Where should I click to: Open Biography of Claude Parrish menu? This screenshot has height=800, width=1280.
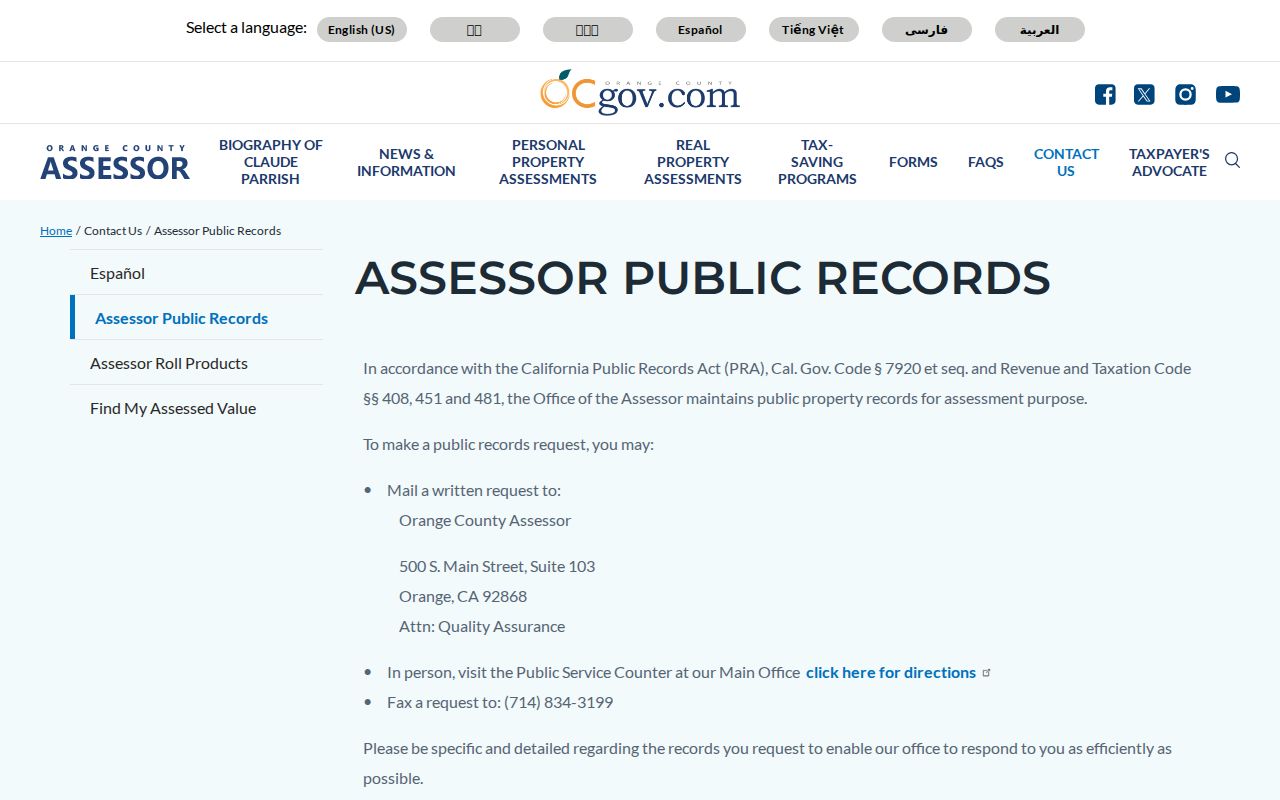pos(271,162)
